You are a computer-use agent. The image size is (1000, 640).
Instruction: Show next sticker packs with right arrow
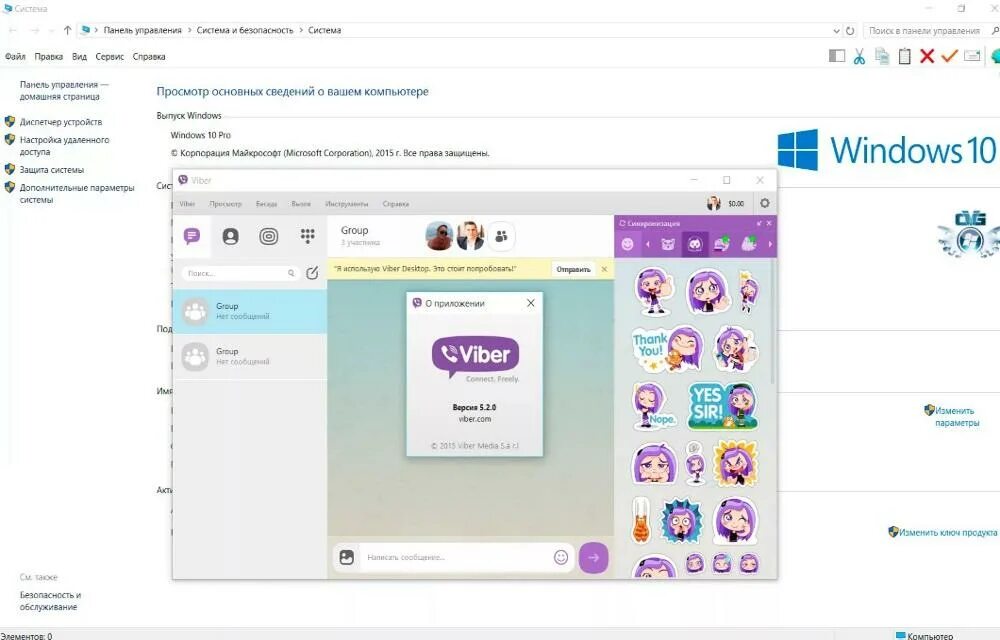[770, 244]
